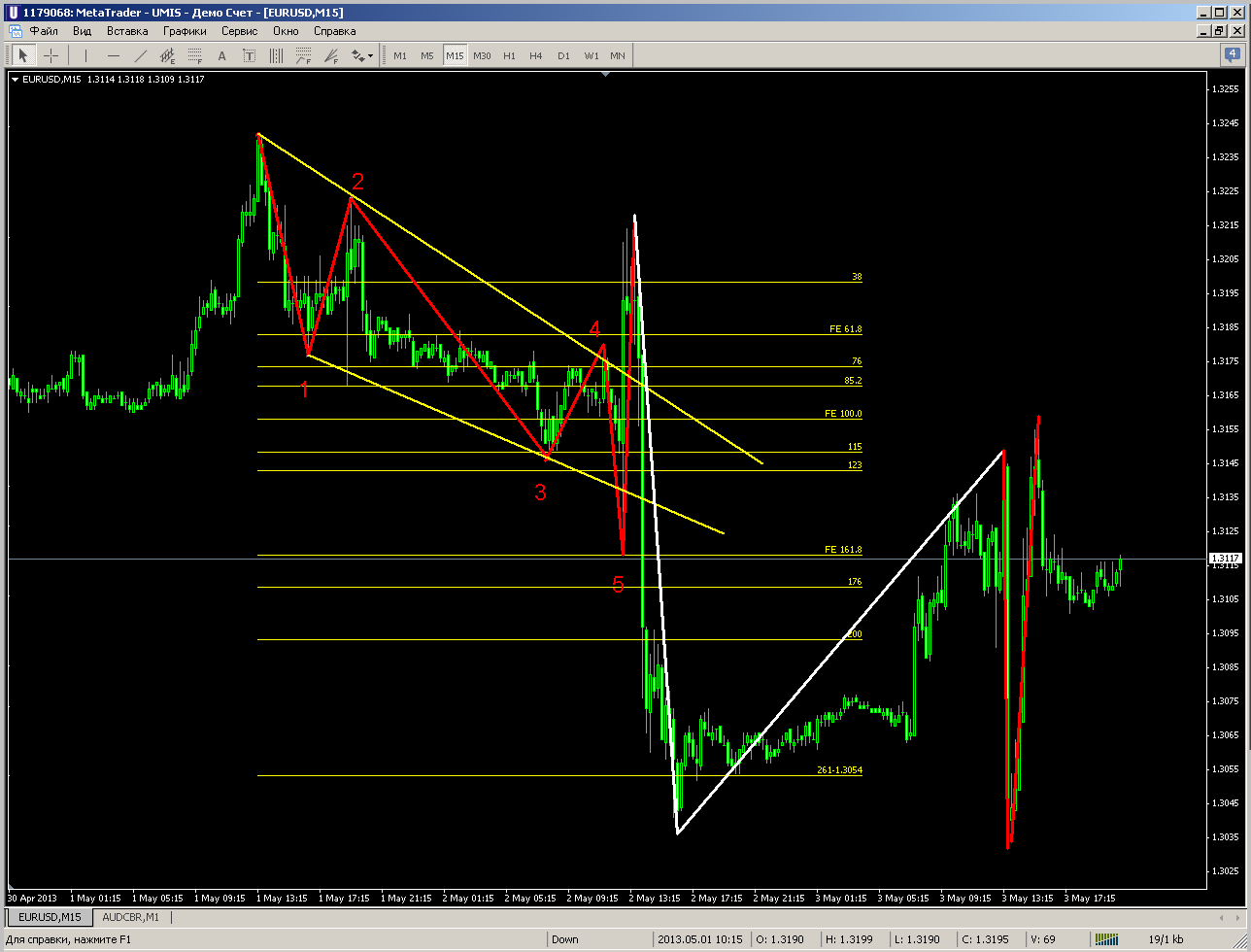Select the text label tool
This screenshot has height=952, width=1251.
[x=250, y=55]
